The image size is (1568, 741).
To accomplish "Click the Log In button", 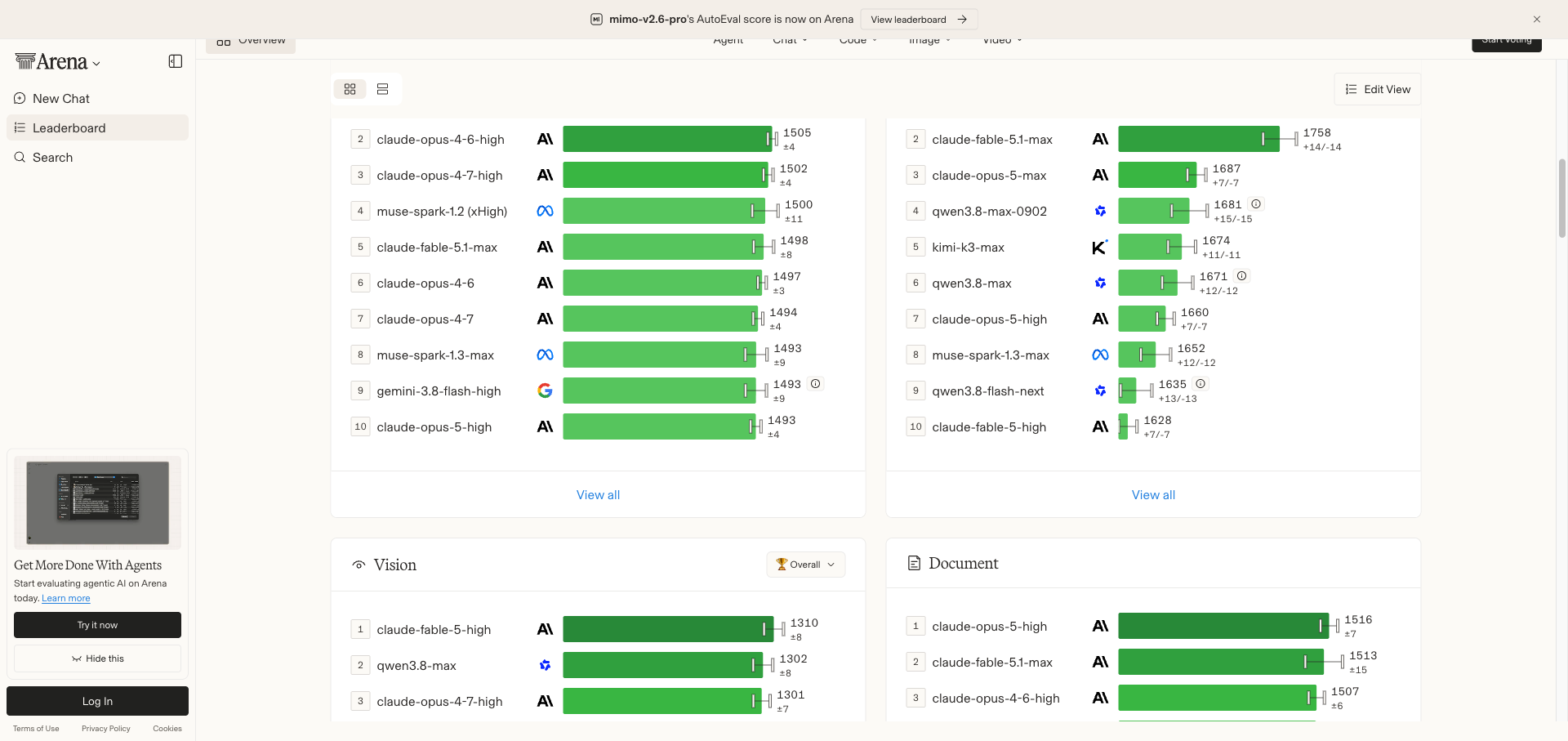I will tap(97, 701).
